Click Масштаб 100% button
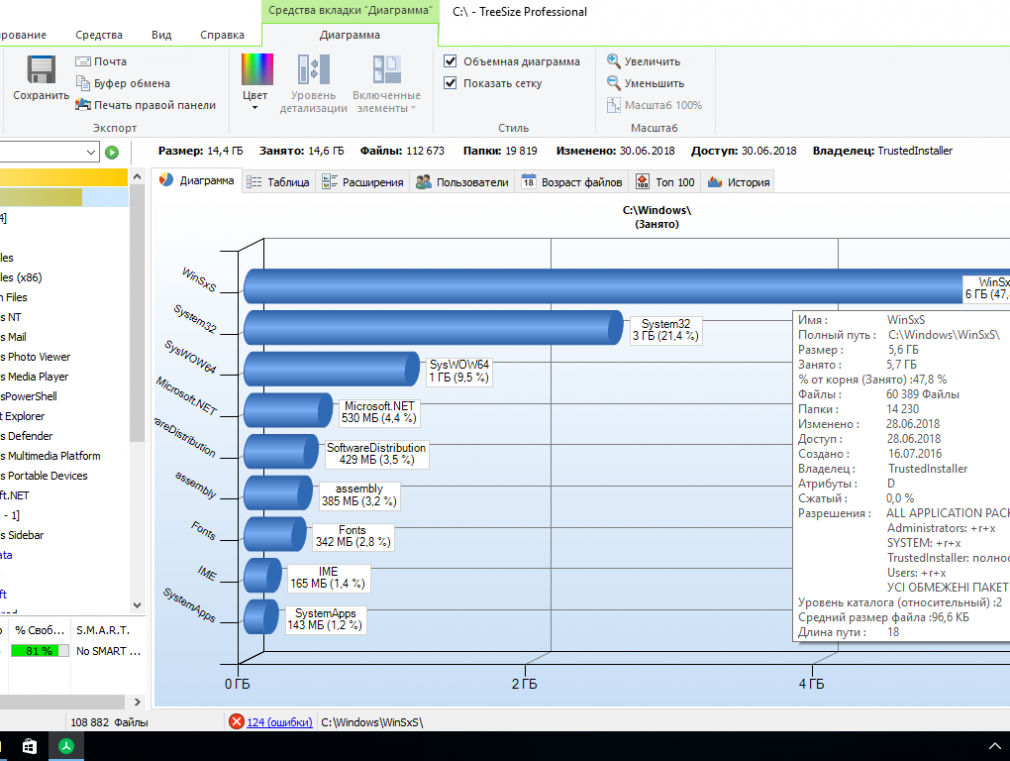The image size is (1010, 761). 654,105
